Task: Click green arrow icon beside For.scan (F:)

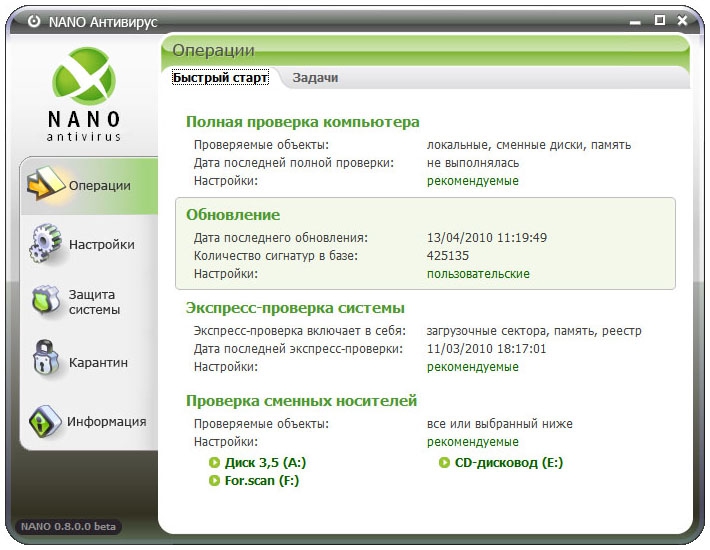Action: (214, 481)
